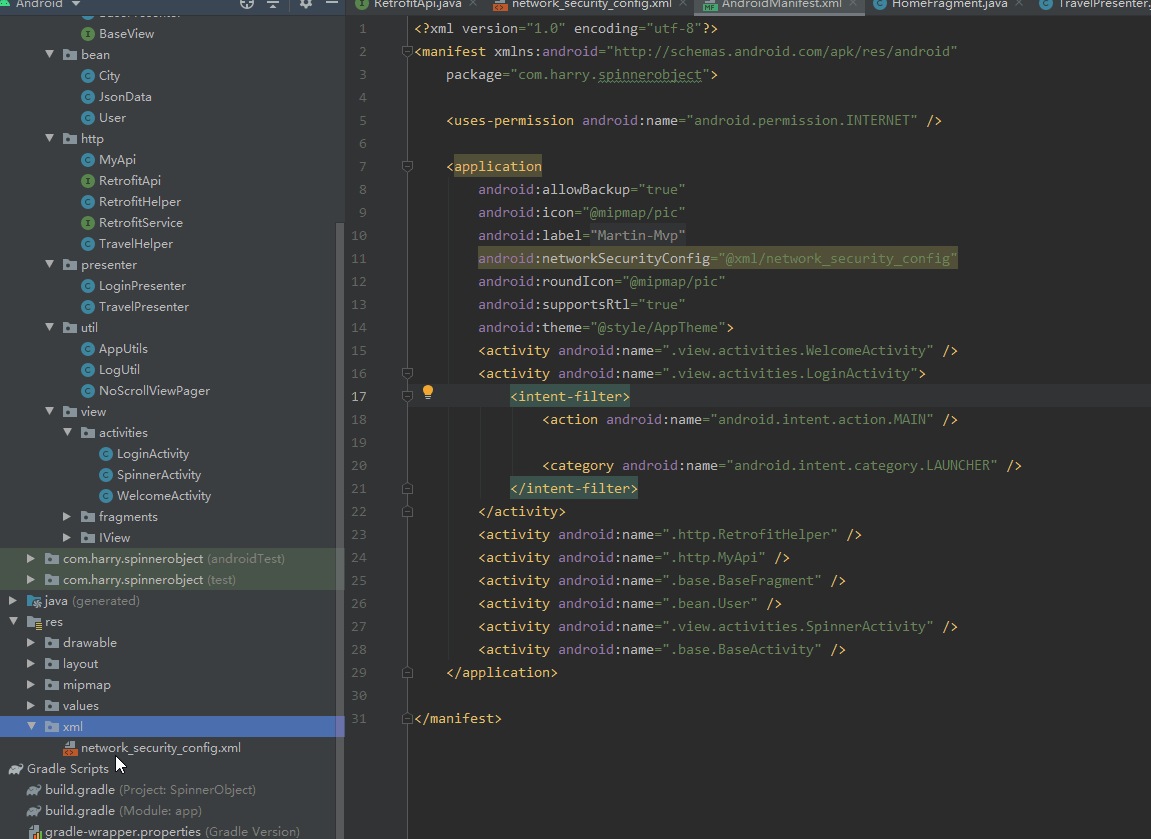Click '@style/AppTheme' value on line 14
Screen dimensions: 1151x839
point(658,327)
